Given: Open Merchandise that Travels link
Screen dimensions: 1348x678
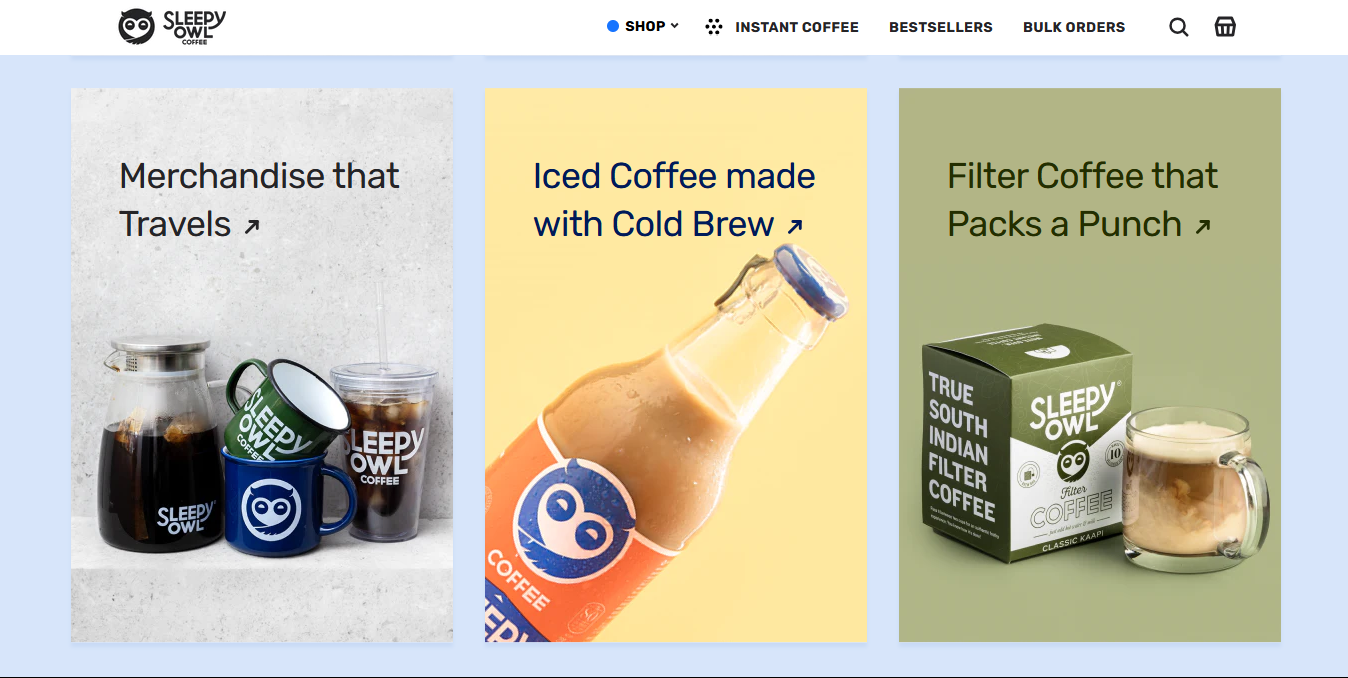Looking at the screenshot, I should [259, 200].
